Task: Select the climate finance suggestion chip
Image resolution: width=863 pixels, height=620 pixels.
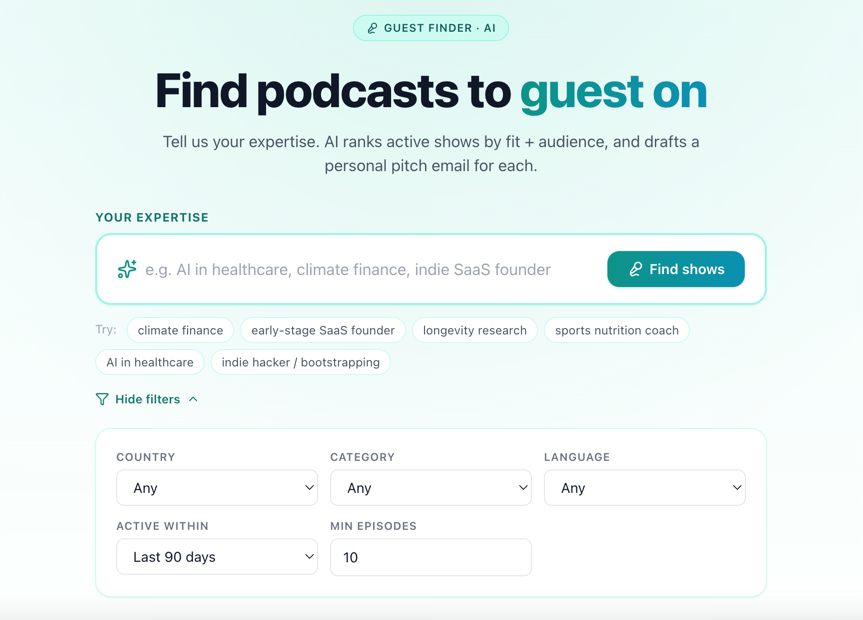Action: coord(180,330)
